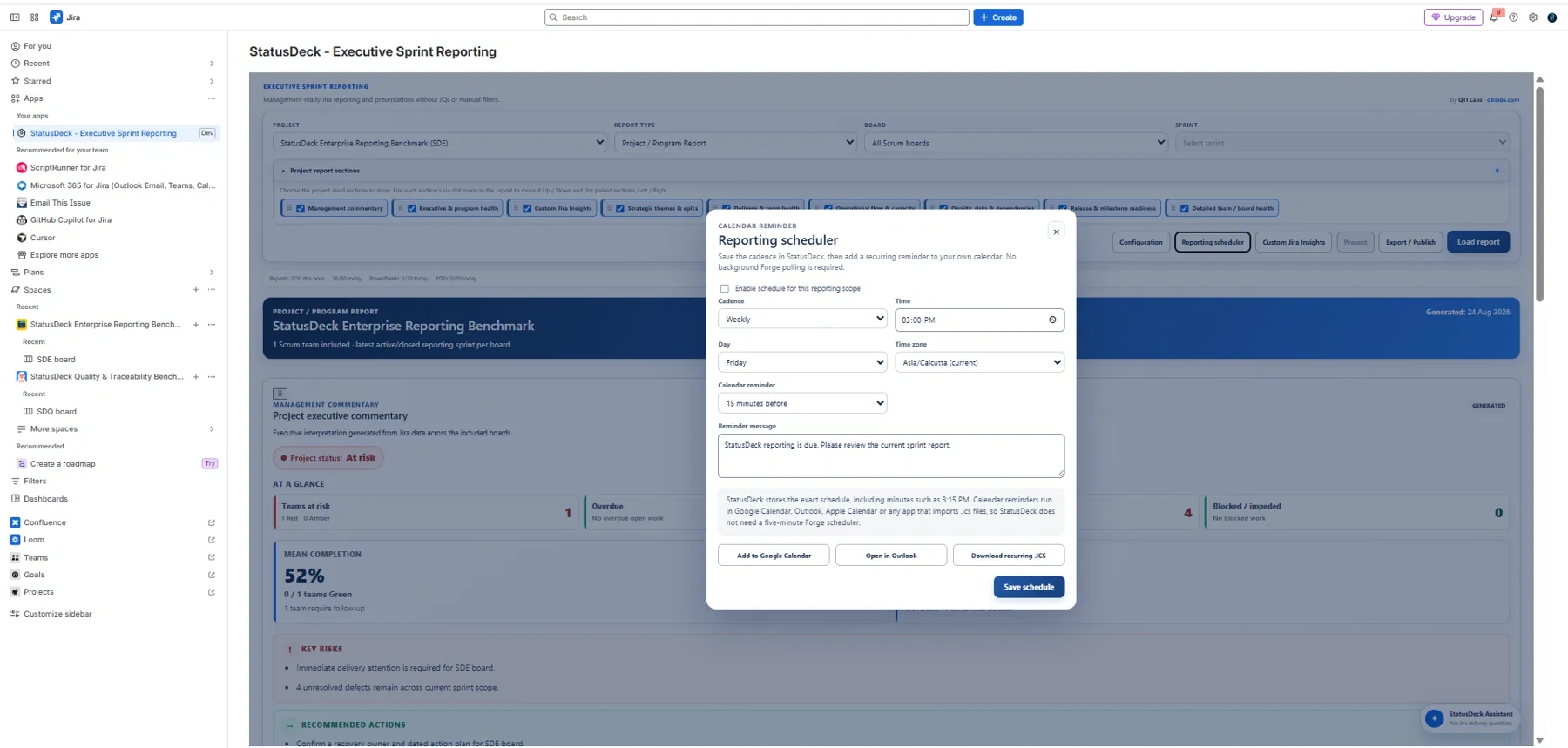This screenshot has height=748, width=1568.
Task: Open the app switcher grid icon
Action: point(35,17)
